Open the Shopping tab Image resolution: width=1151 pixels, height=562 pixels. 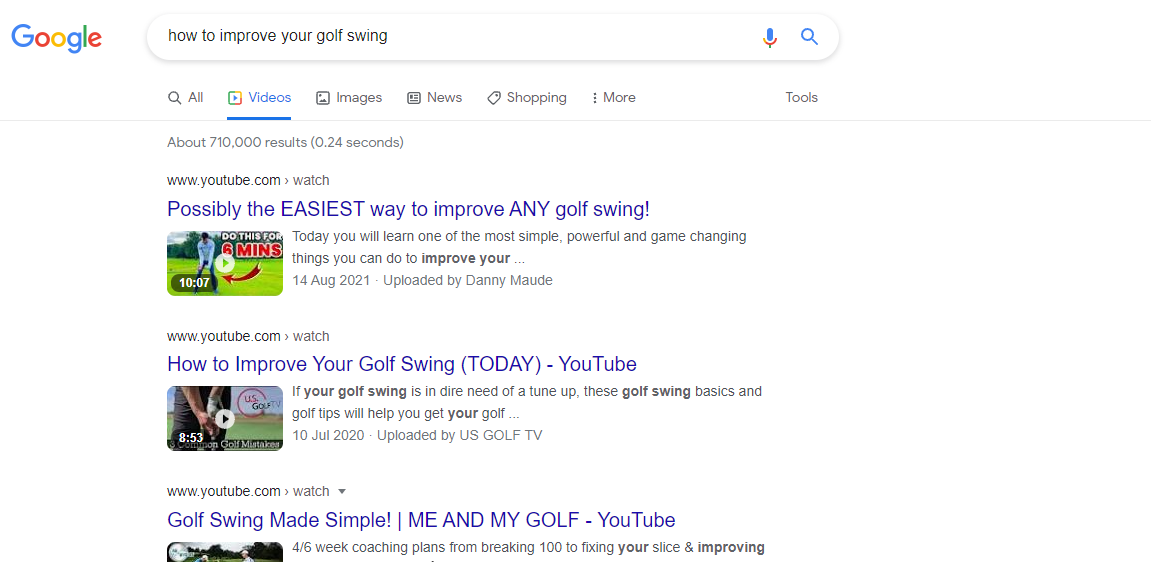(527, 98)
